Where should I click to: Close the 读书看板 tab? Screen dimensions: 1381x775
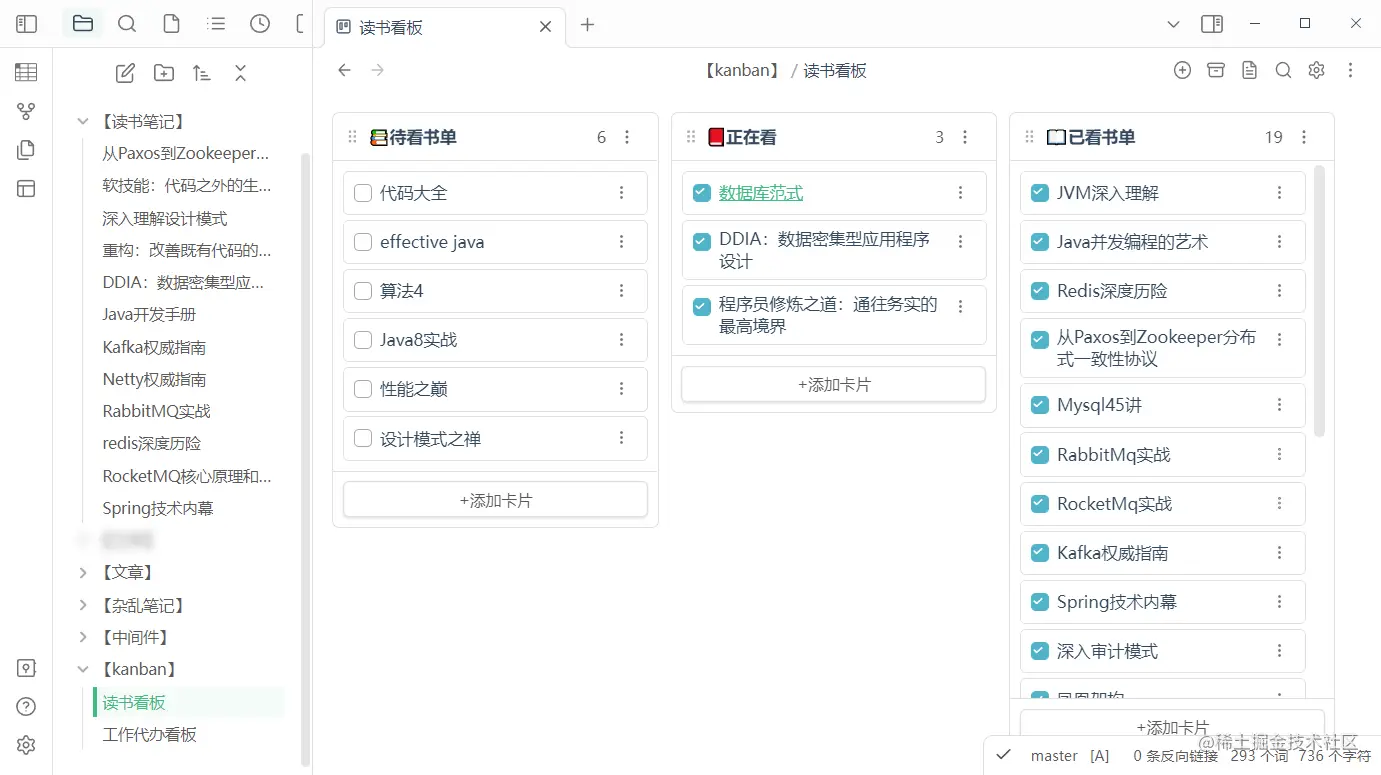pyautogui.click(x=545, y=27)
